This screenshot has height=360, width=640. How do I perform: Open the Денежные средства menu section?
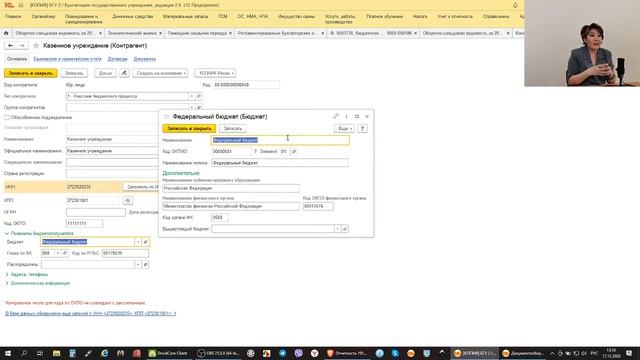click(133, 17)
